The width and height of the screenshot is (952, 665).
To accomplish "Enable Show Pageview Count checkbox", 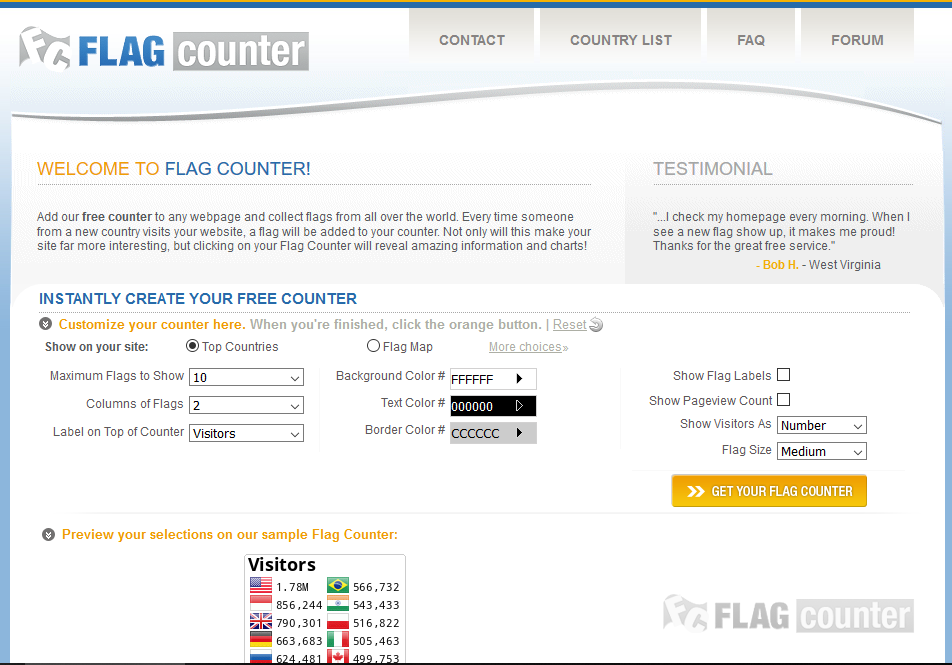I will coord(784,400).
